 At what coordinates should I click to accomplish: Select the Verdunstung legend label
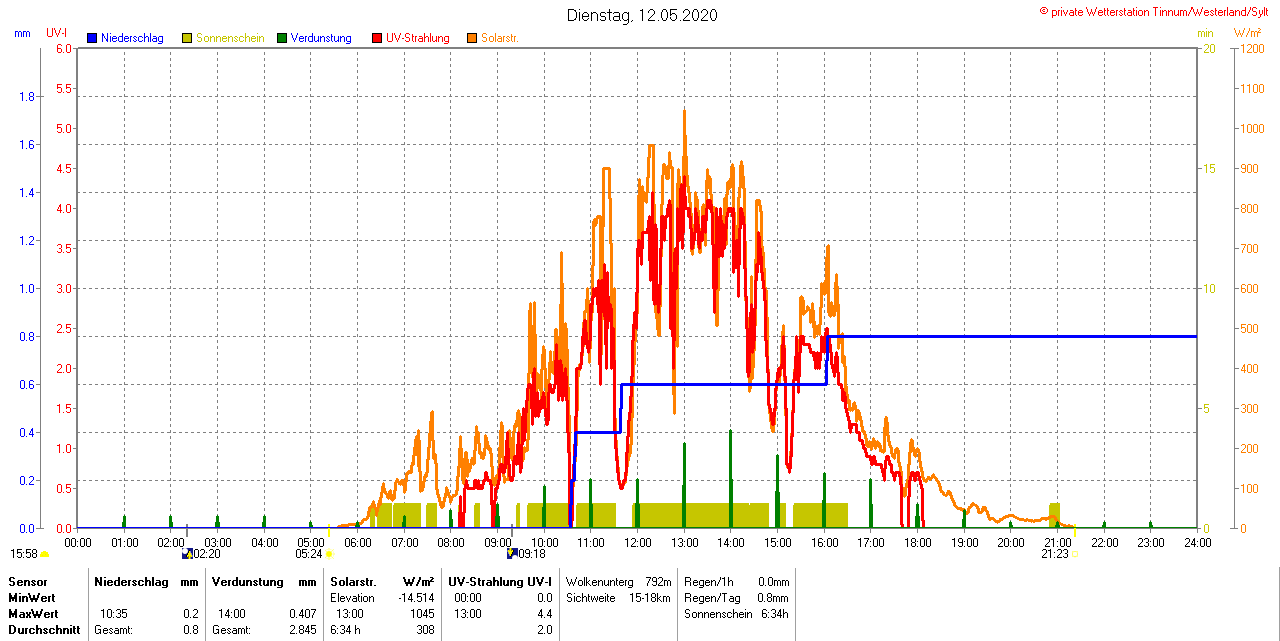pyautogui.click(x=321, y=38)
